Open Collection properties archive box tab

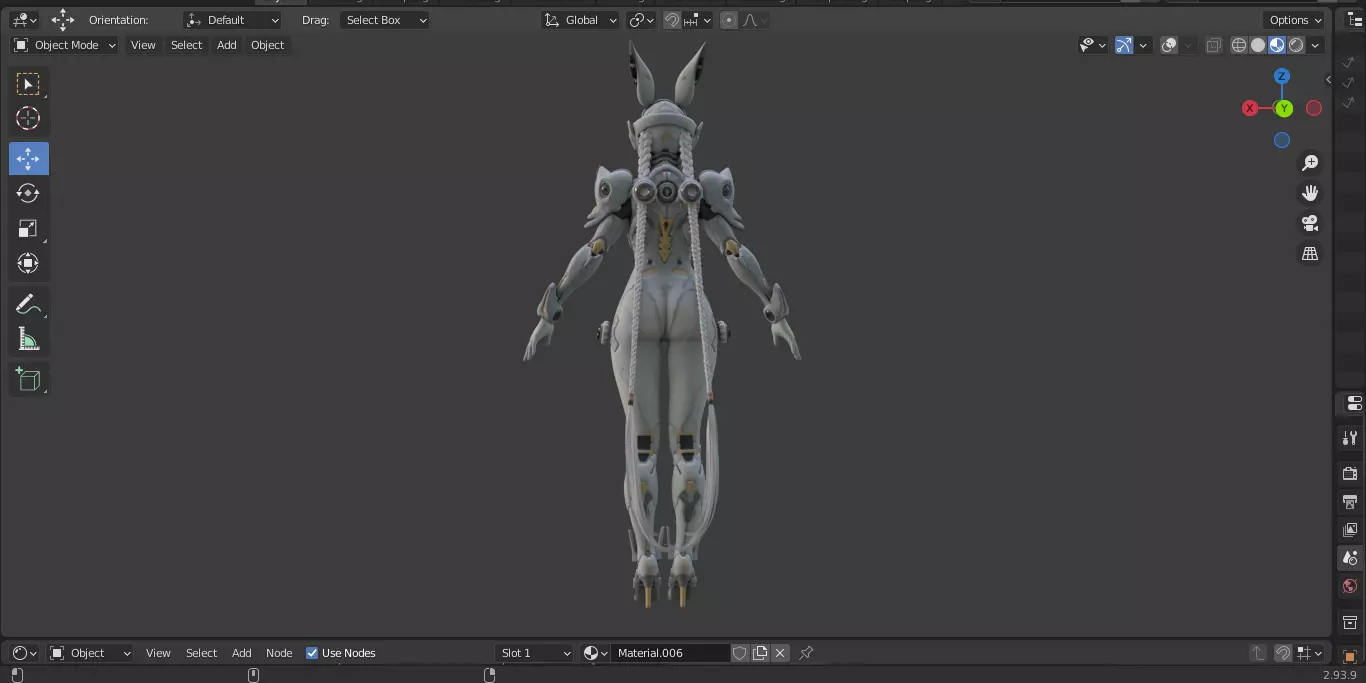point(1350,622)
